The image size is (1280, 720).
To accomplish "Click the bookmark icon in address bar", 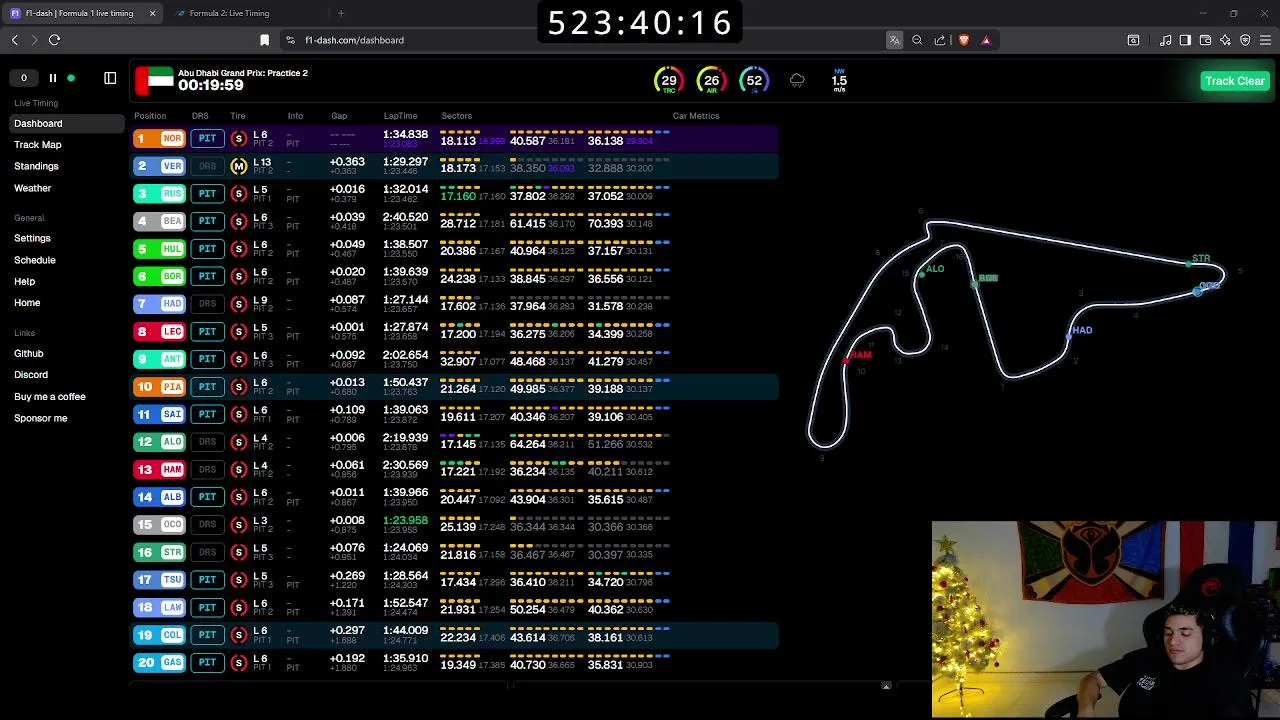I will pos(264,40).
